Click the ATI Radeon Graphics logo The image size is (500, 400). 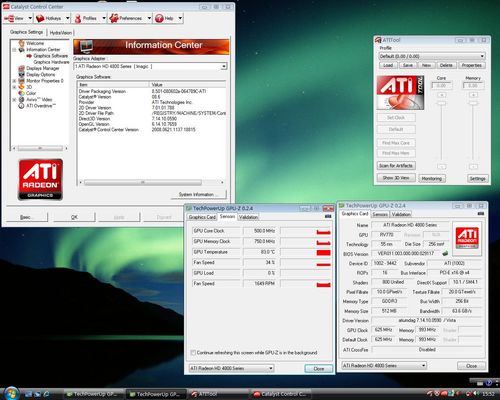point(40,180)
